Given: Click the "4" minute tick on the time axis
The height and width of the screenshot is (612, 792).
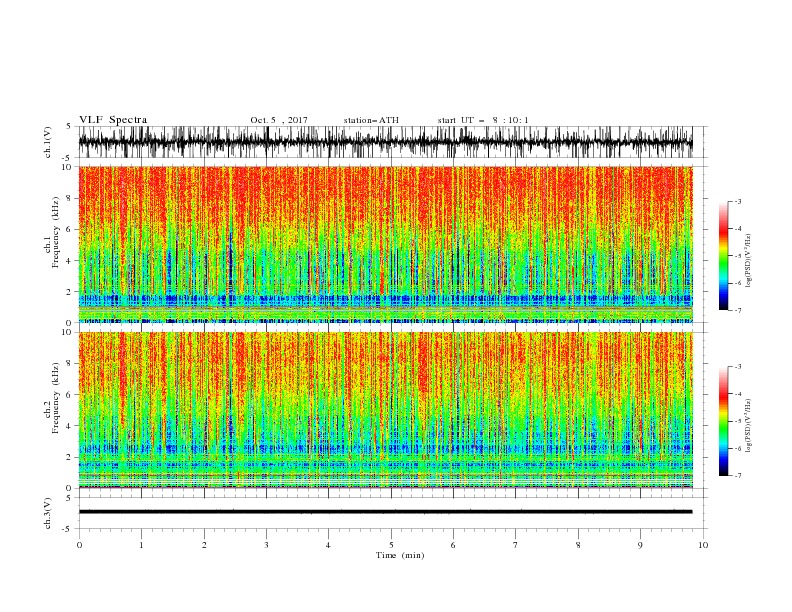Looking at the screenshot, I should (329, 545).
